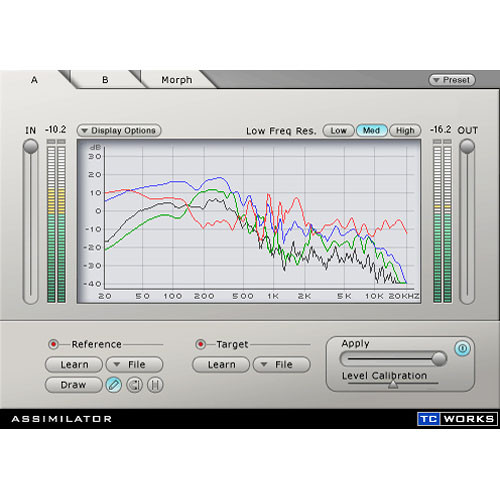Click the Draw button

tap(74, 385)
